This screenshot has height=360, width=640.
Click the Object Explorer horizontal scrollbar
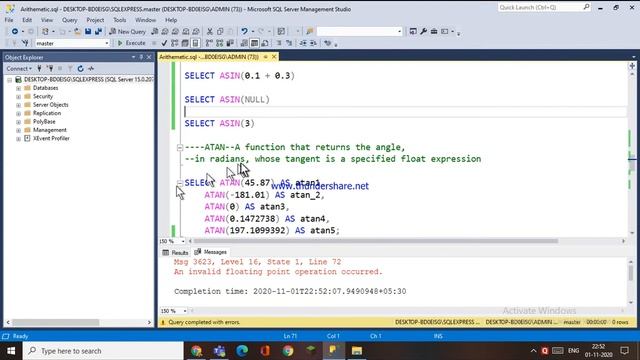56,322
